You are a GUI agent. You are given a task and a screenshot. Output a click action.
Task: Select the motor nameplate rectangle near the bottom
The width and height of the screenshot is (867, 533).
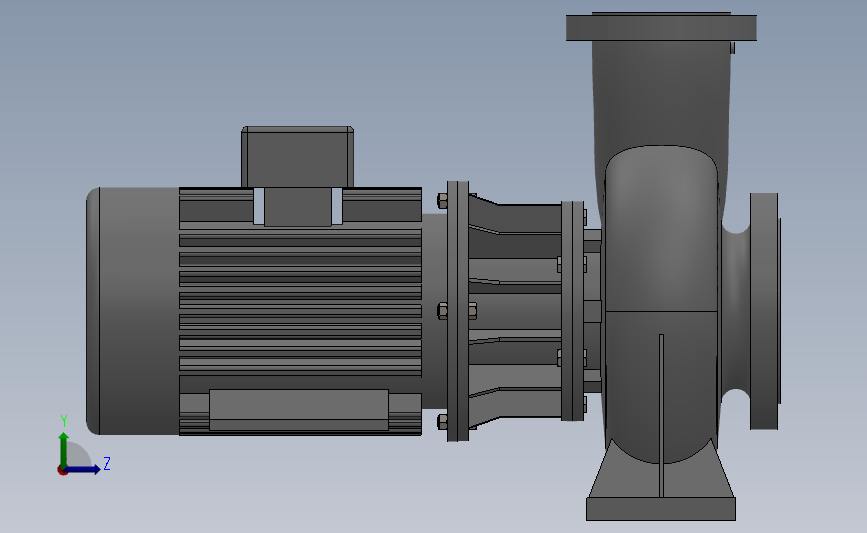pyautogui.click(x=299, y=410)
